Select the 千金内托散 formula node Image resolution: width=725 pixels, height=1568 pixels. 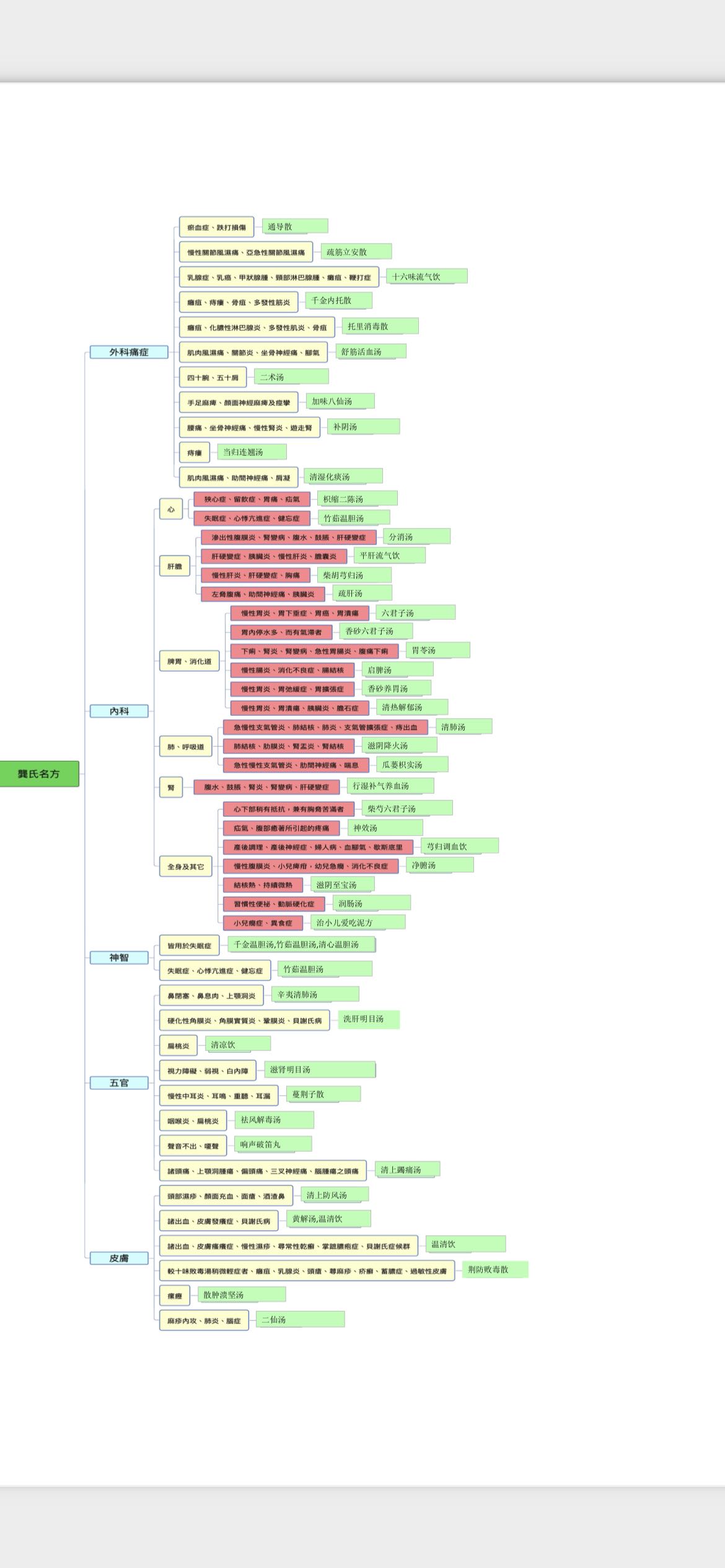click(x=339, y=300)
